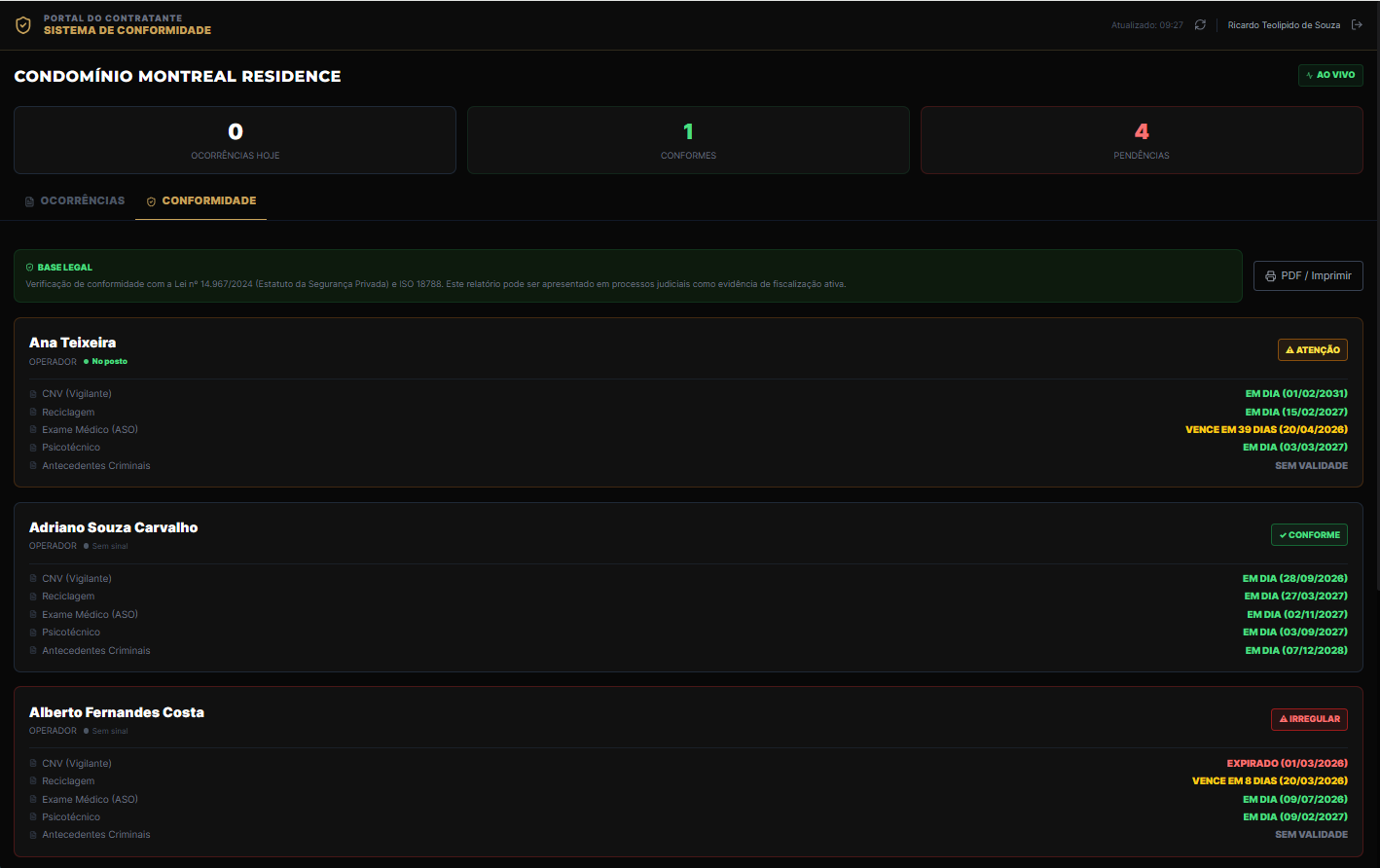Click 'EM DIA (02/11/2027)' status
This screenshot has height=868, width=1380.
click(1297, 615)
